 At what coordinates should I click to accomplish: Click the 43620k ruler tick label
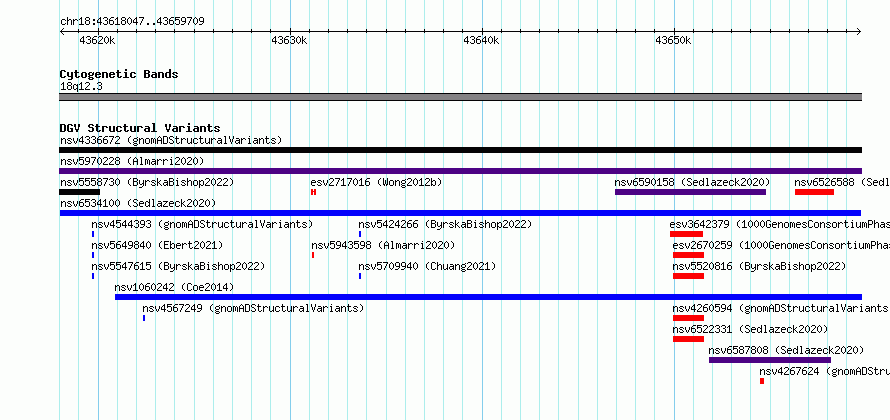click(x=97, y=41)
